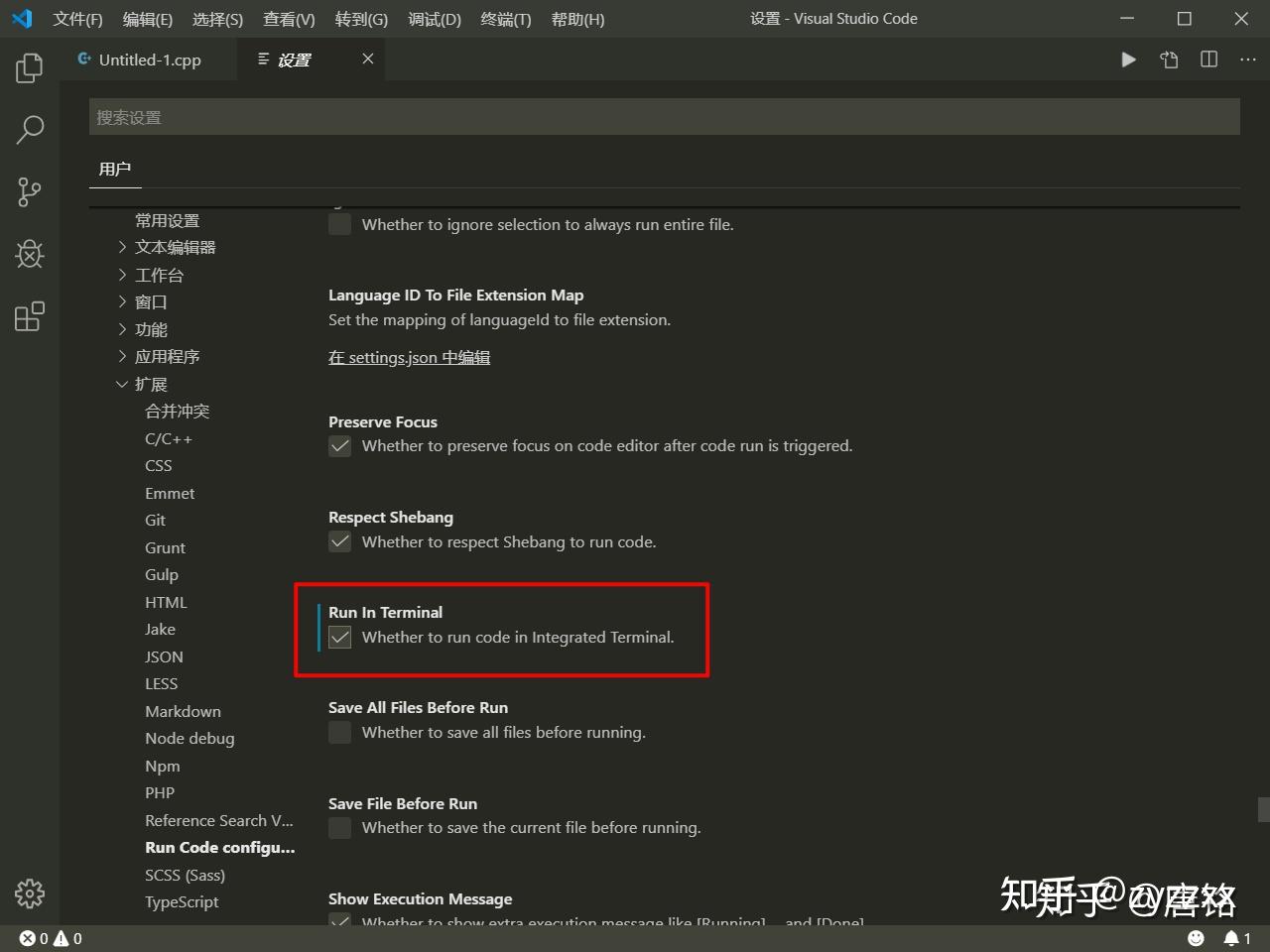Select Npm extension settings
Image resolution: width=1270 pixels, height=952 pixels.
coord(163,766)
